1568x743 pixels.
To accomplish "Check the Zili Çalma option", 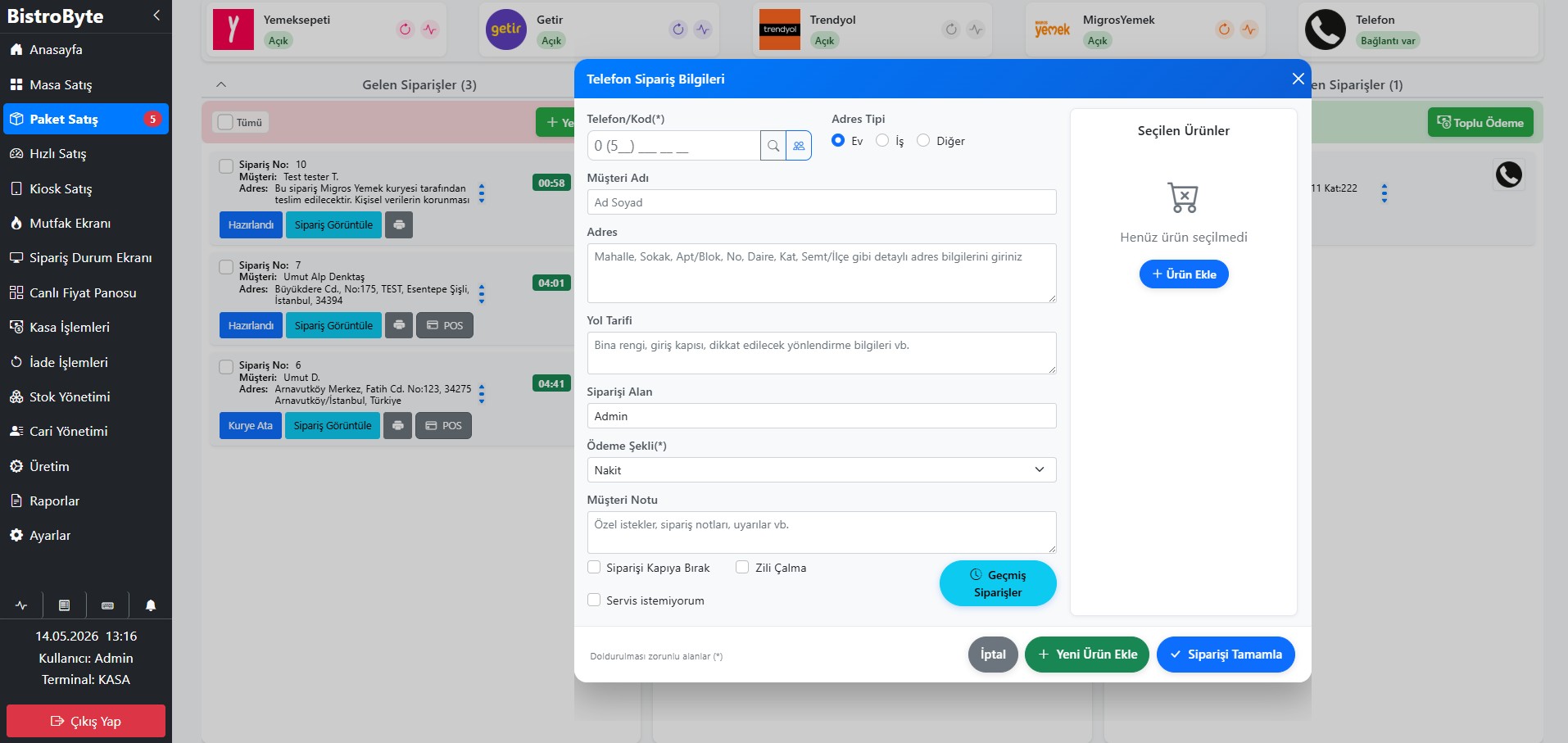I will click(x=742, y=567).
